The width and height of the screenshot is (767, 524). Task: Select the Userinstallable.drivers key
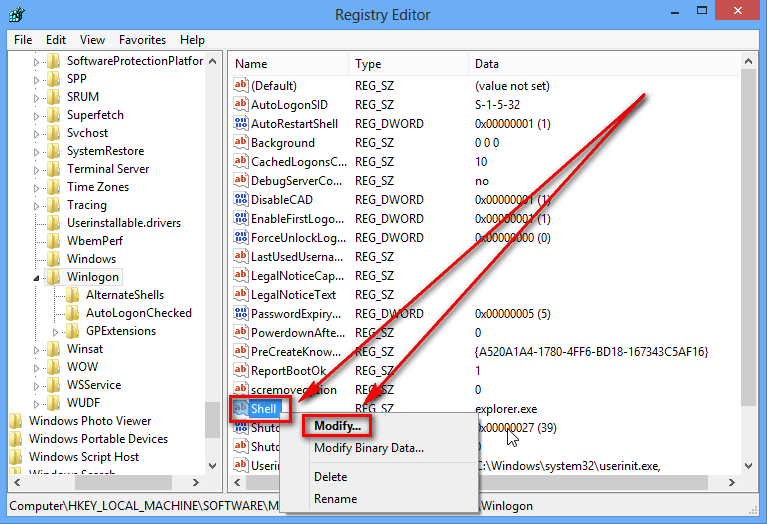click(x=124, y=223)
